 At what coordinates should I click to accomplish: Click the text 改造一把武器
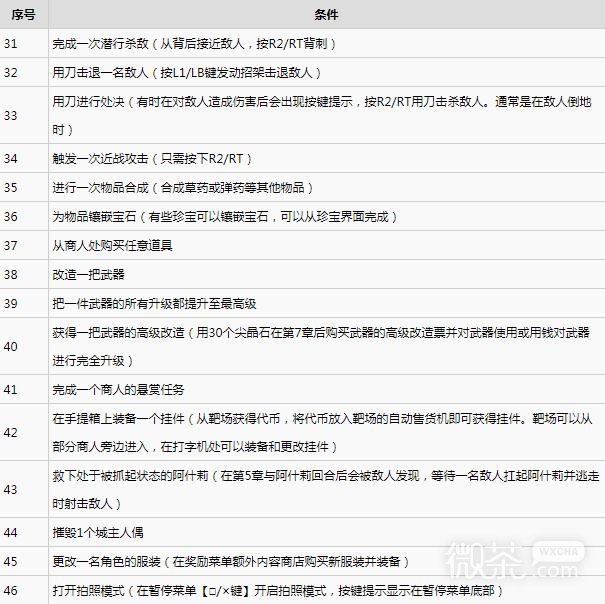coord(88,274)
